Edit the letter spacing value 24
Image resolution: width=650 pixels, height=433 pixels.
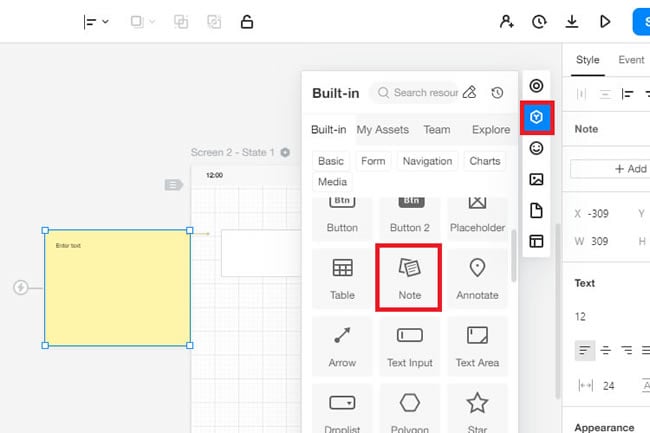click(x=609, y=386)
